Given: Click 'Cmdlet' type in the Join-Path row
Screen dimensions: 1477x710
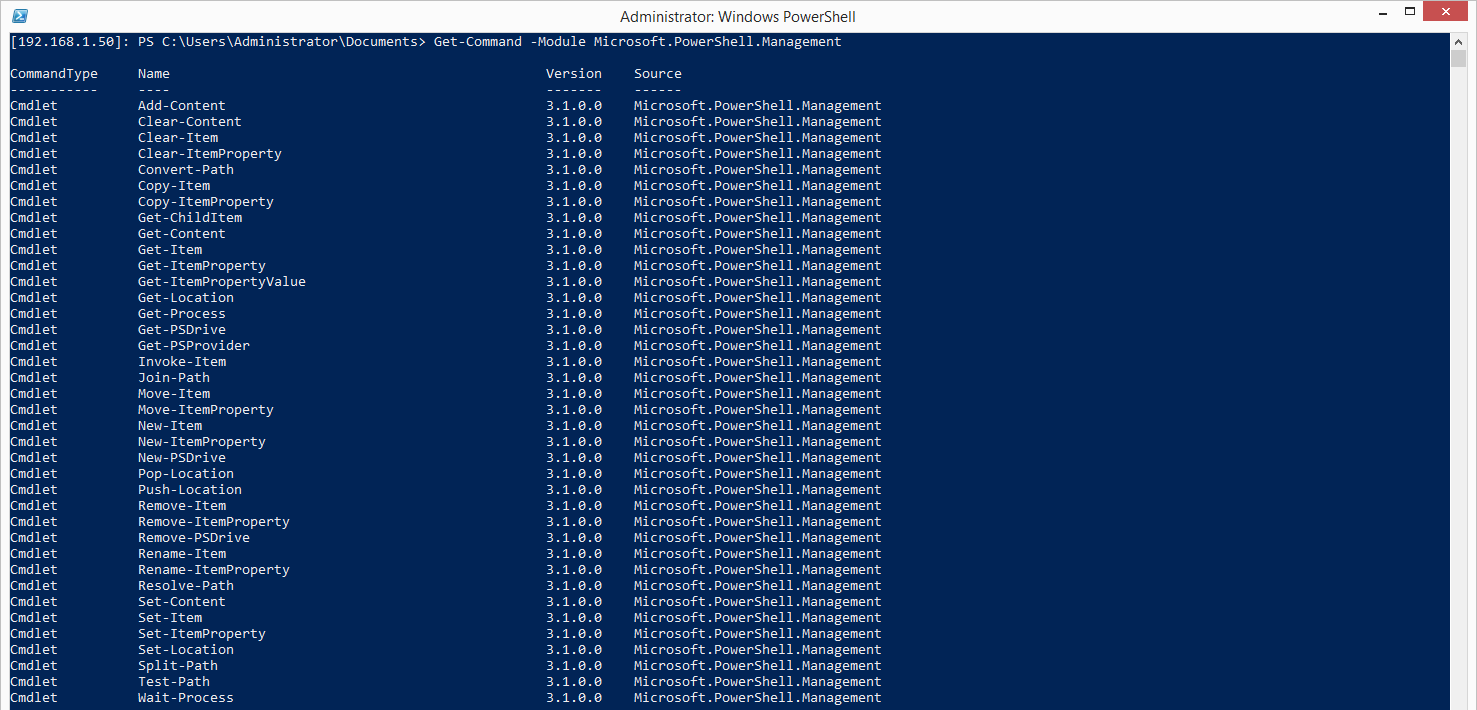Looking at the screenshot, I should 34,378.
